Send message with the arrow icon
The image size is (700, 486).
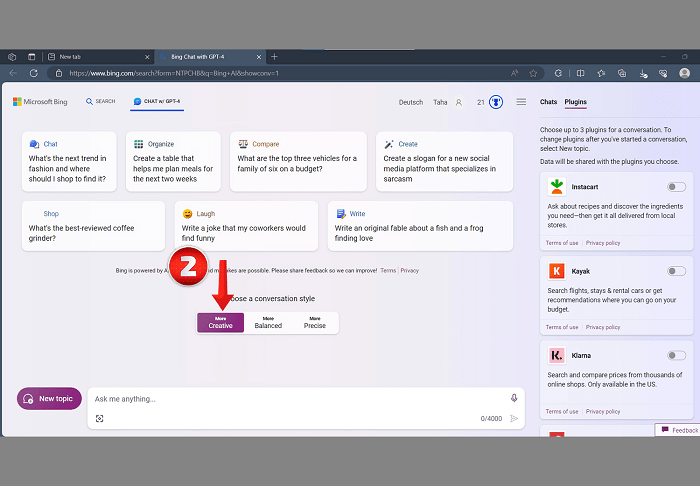[514, 418]
